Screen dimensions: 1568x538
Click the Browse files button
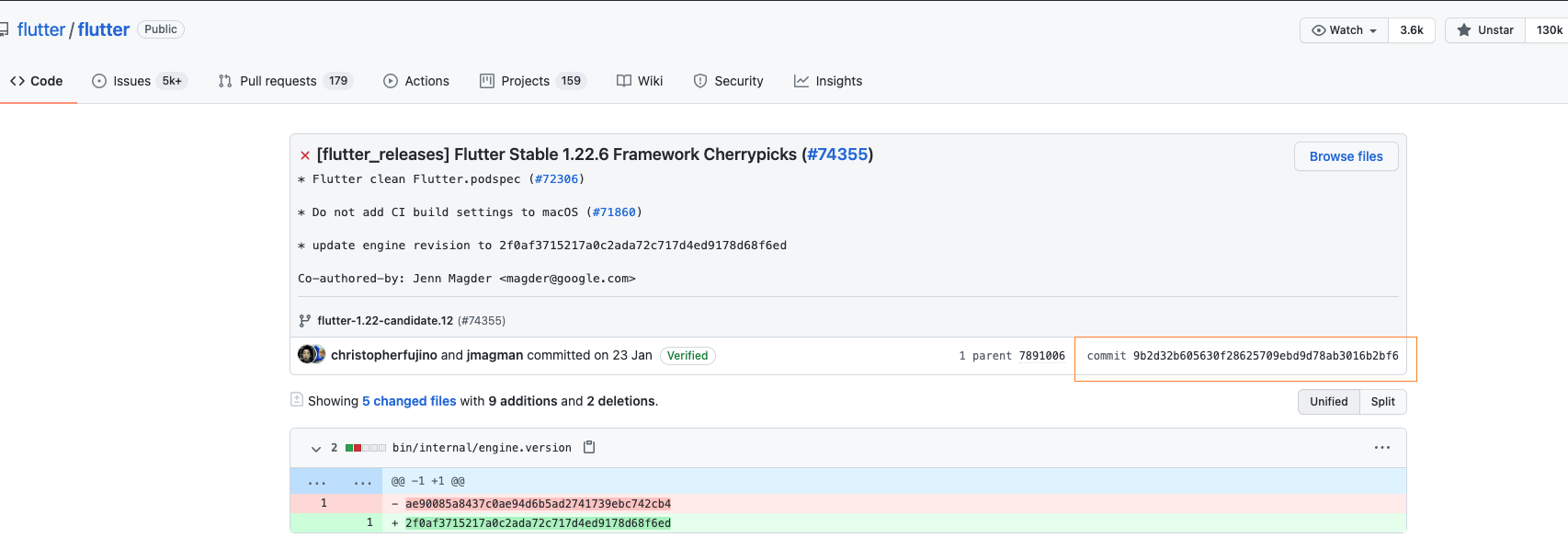(x=1346, y=156)
